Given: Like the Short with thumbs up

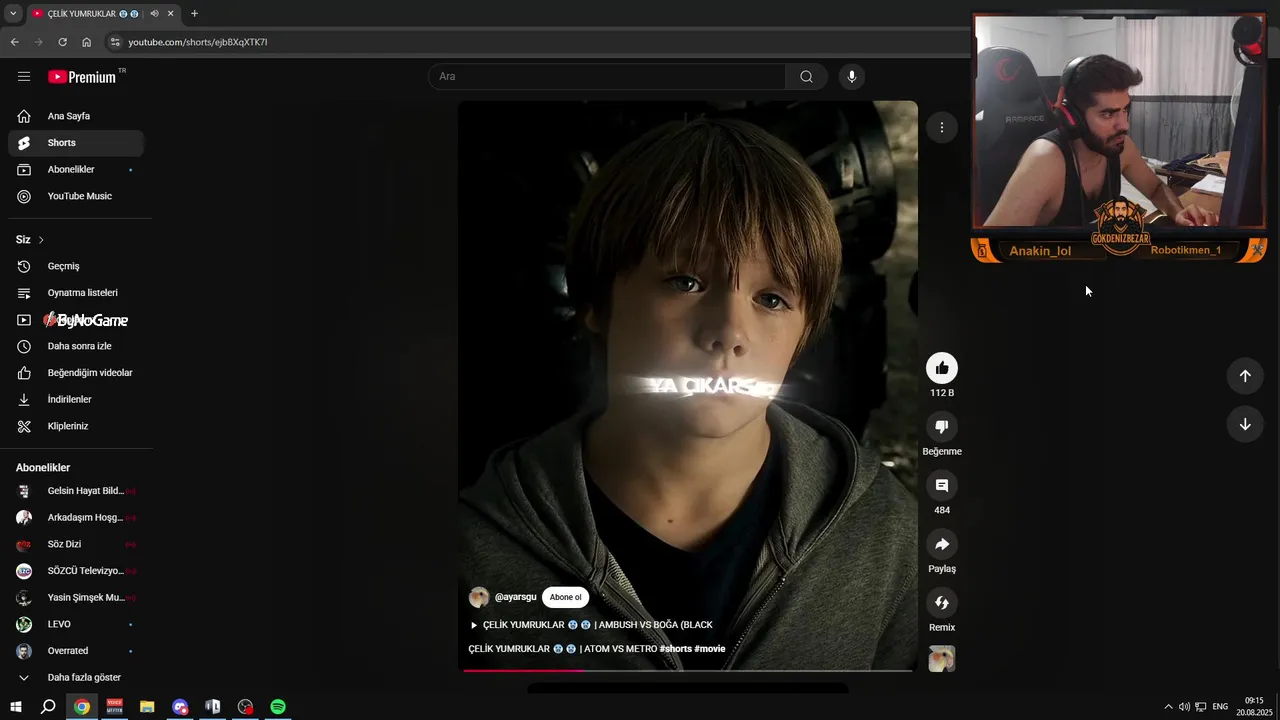Looking at the screenshot, I should 942,368.
